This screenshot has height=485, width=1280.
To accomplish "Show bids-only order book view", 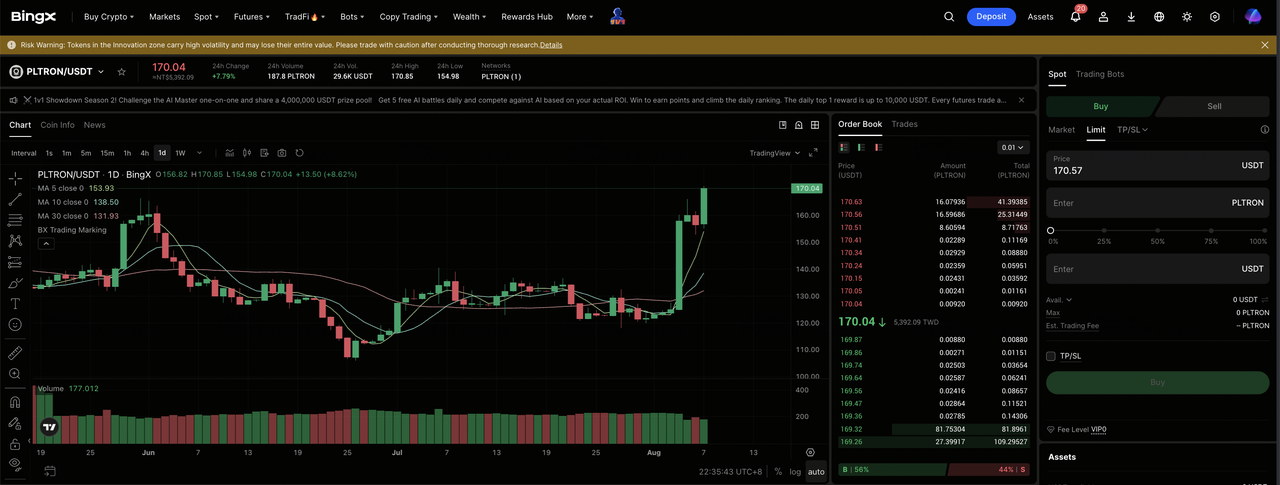I will 861,147.
